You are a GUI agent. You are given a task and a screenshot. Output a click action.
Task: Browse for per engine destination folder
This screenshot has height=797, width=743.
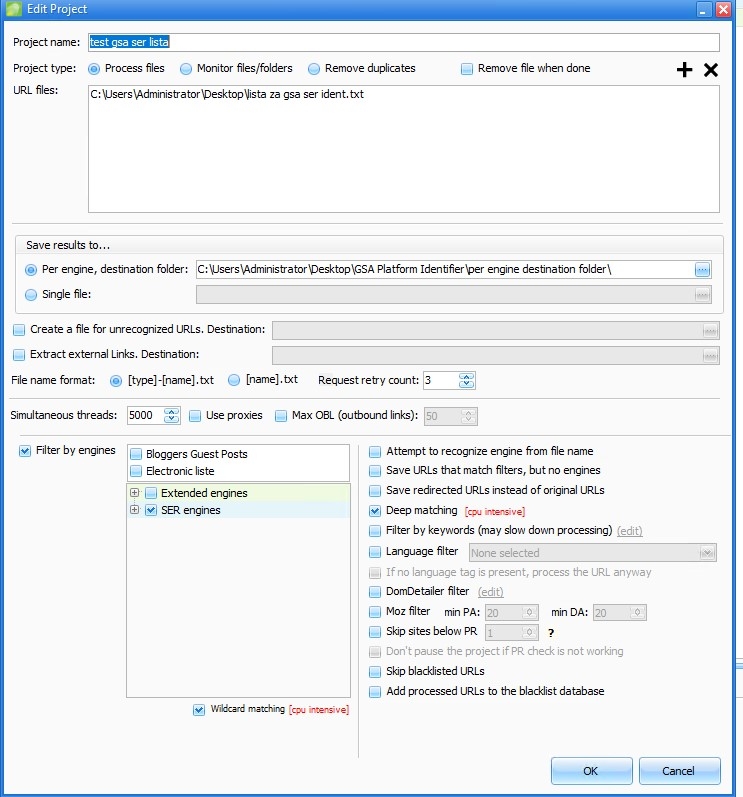coord(703,269)
